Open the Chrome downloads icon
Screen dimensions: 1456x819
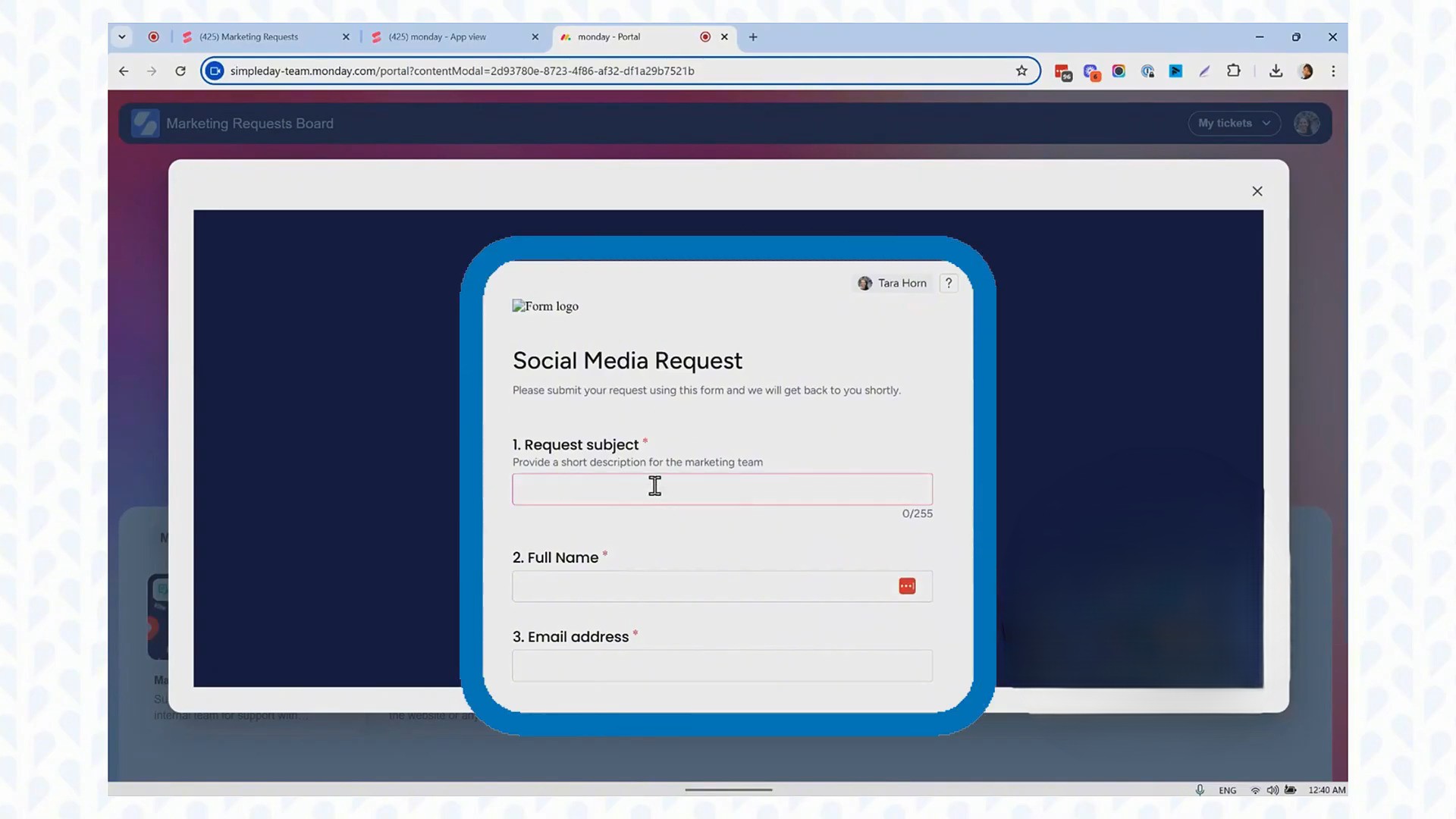[1276, 71]
